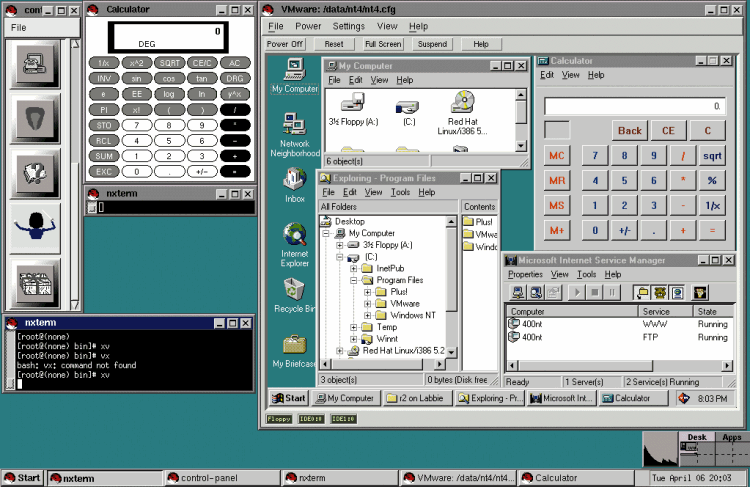Toggle the DRG angle mode in xcalc
The width and height of the screenshot is (750, 487).
click(x=233, y=78)
